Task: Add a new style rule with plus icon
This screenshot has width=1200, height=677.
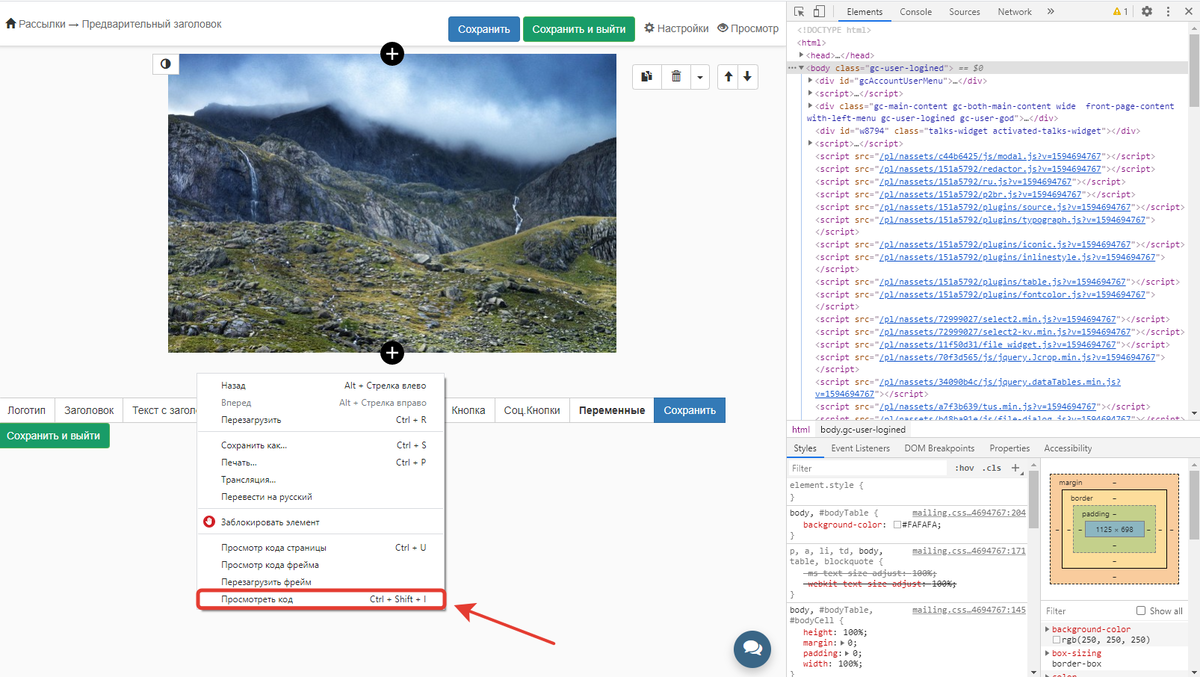Action: [x=1015, y=468]
